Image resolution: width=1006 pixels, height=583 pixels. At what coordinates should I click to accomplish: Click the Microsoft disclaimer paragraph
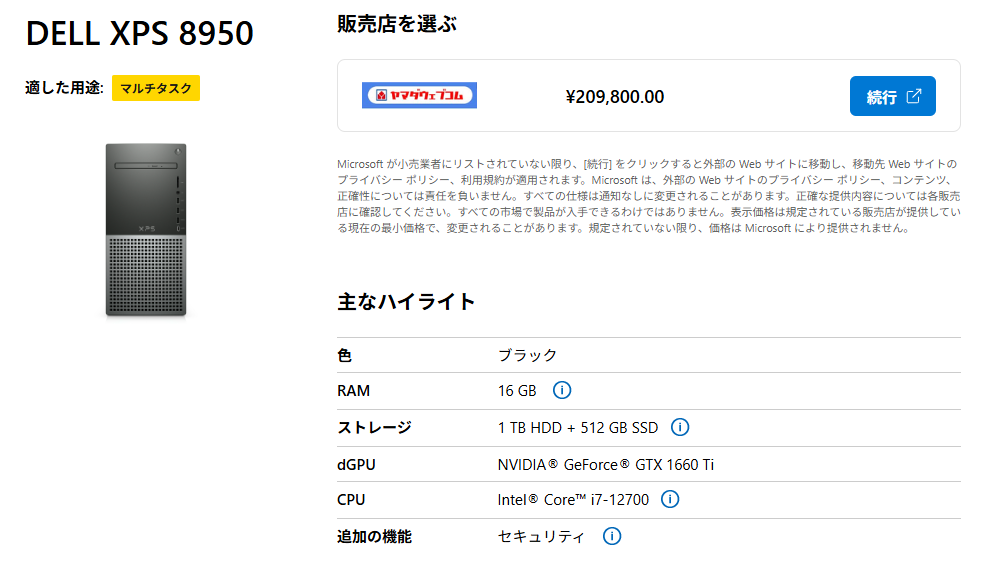click(x=649, y=196)
